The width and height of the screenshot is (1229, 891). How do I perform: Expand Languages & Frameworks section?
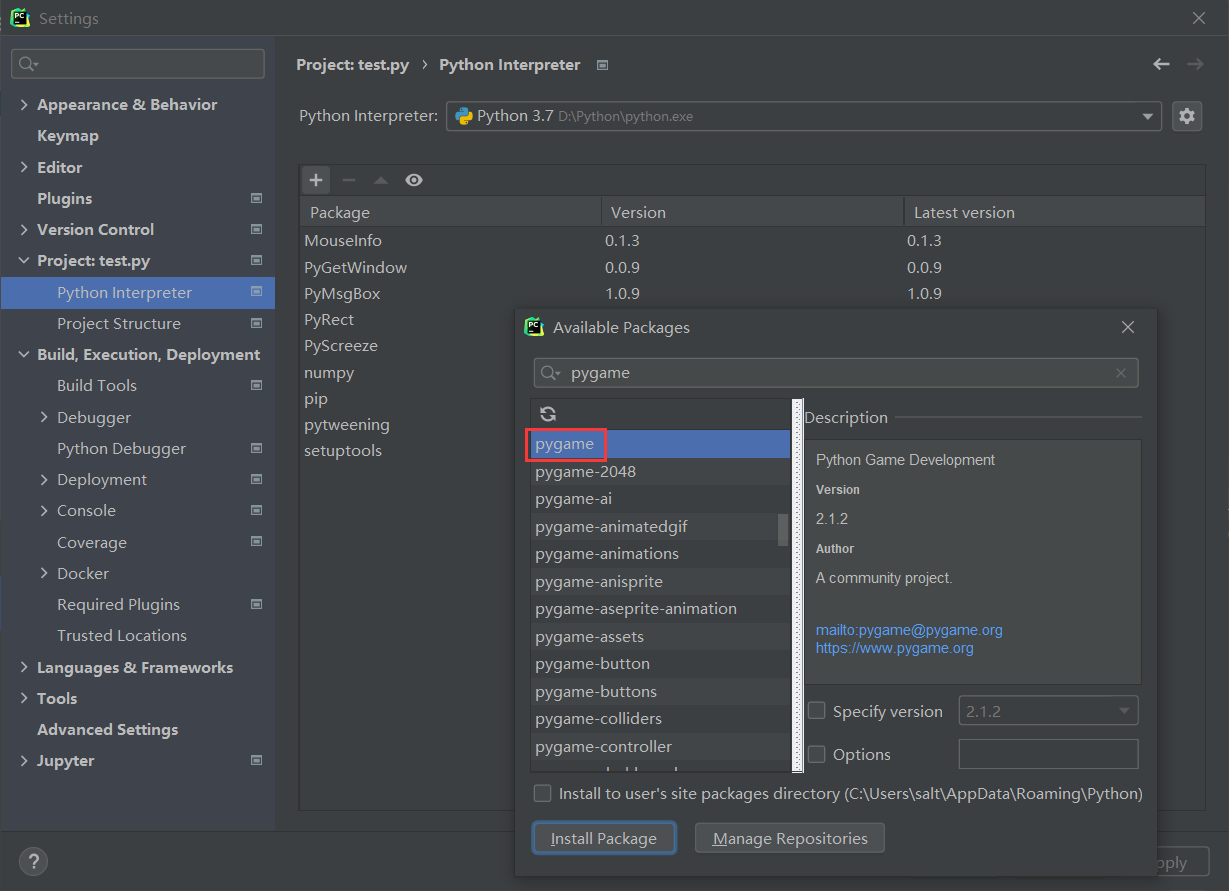[24, 667]
